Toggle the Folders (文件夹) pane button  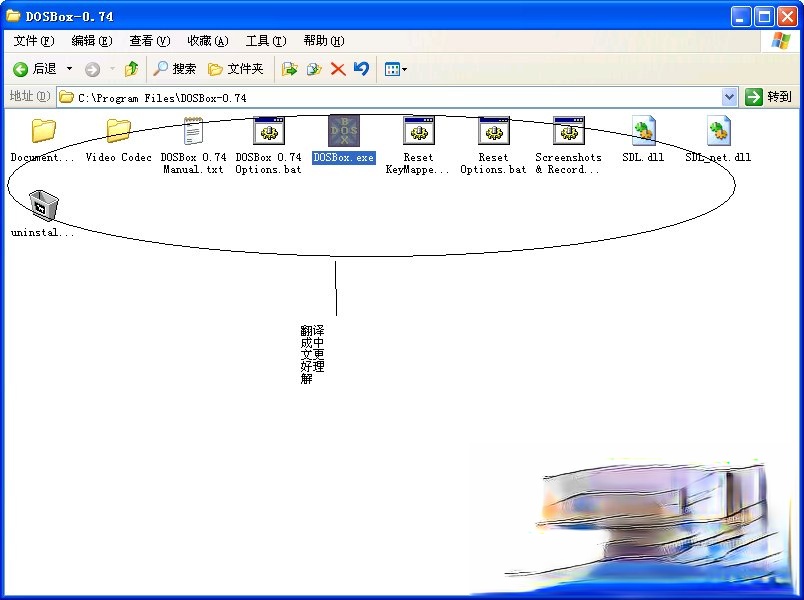click(x=236, y=69)
